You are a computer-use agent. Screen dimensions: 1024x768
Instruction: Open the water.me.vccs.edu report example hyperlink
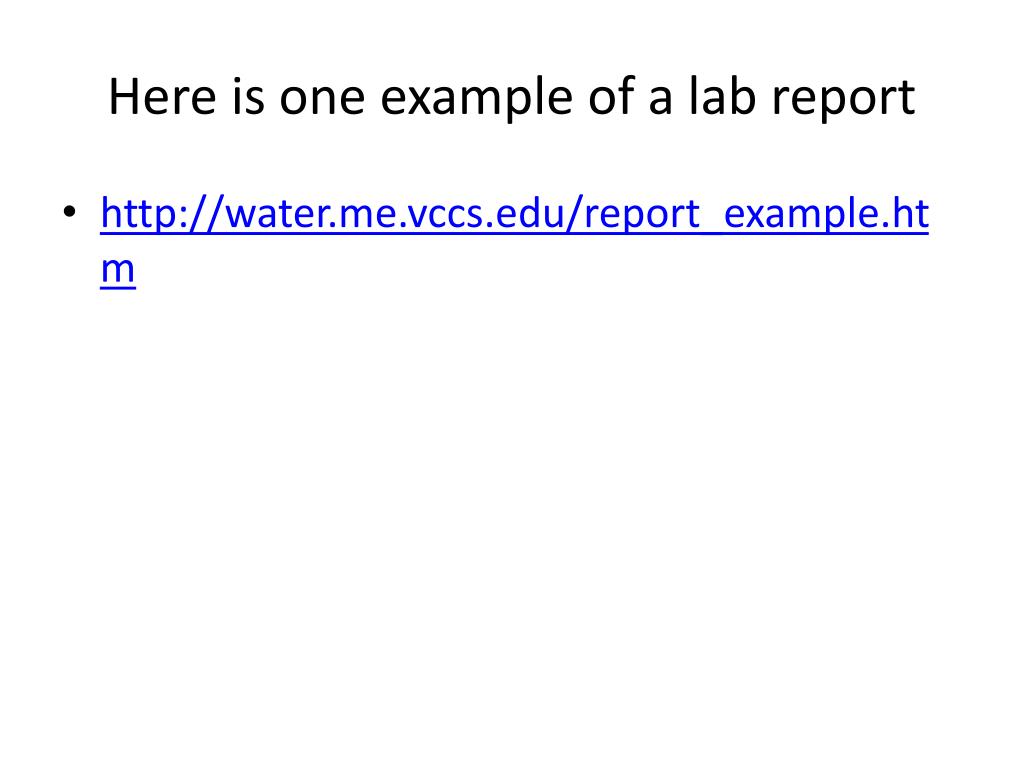point(515,214)
